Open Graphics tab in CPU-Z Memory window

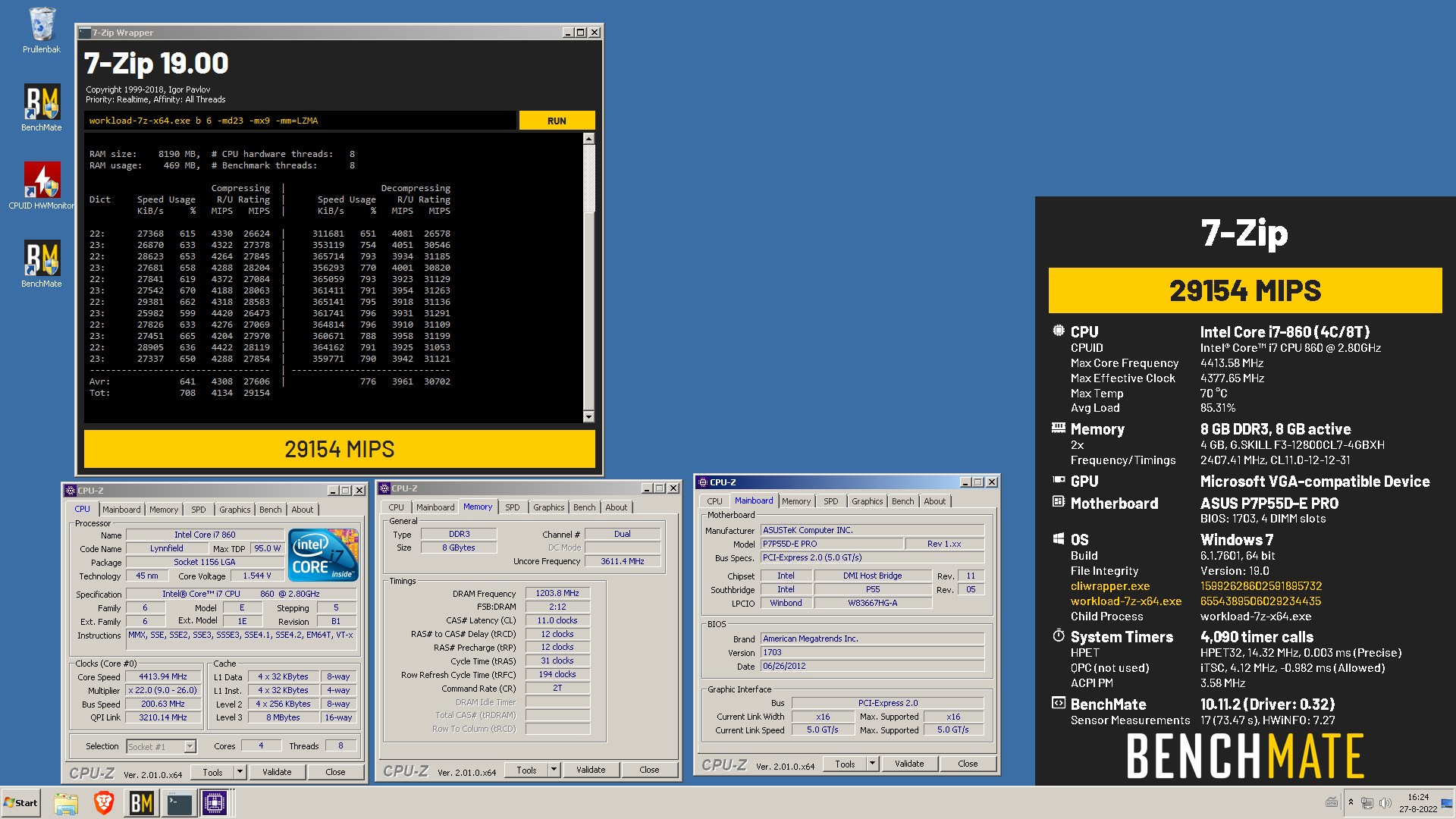[548, 507]
